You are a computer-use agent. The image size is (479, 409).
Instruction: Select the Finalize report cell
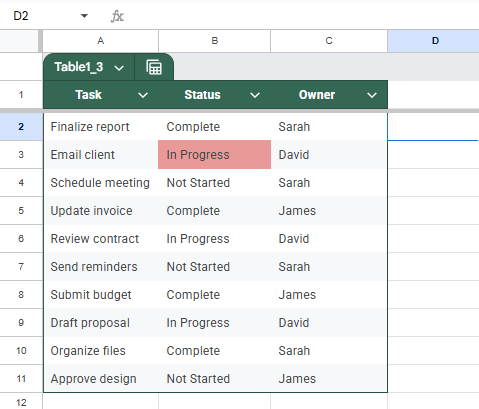tap(101, 127)
